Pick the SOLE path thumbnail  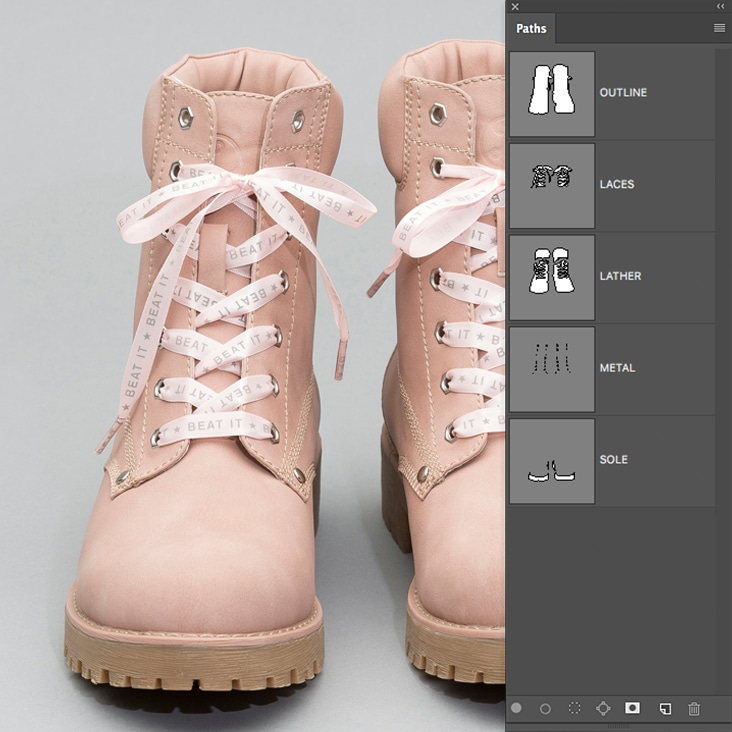[x=552, y=461]
